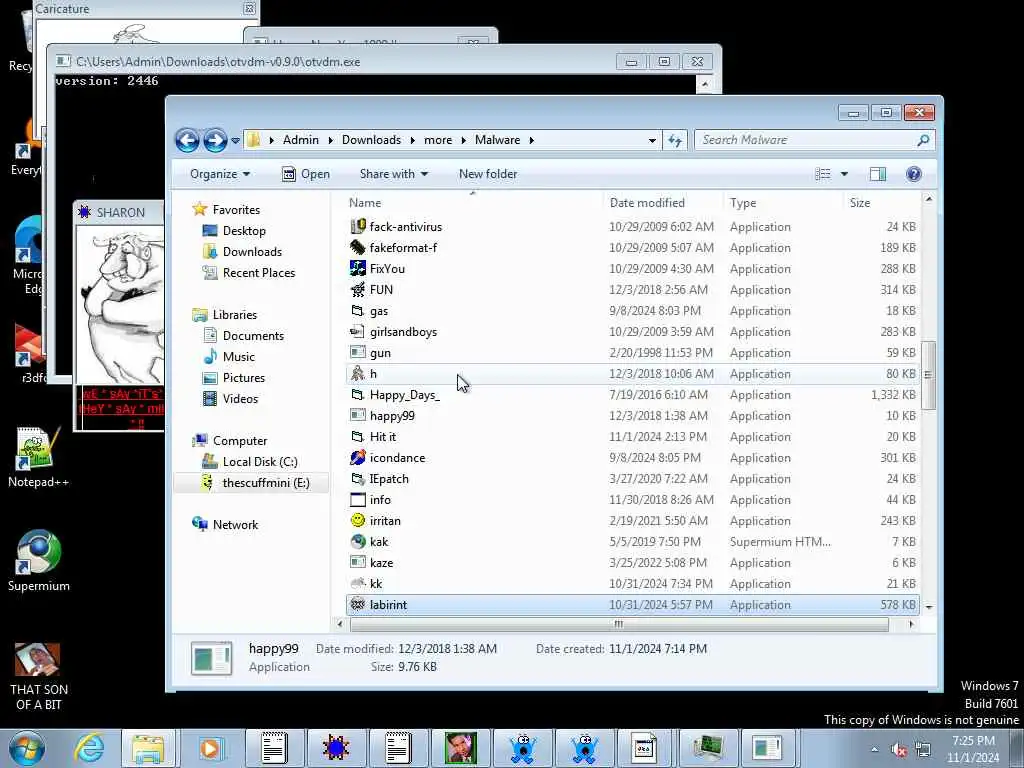Open THAT SON OF A BIT desktop icon
The height and width of the screenshot is (768, 1024).
point(39,677)
